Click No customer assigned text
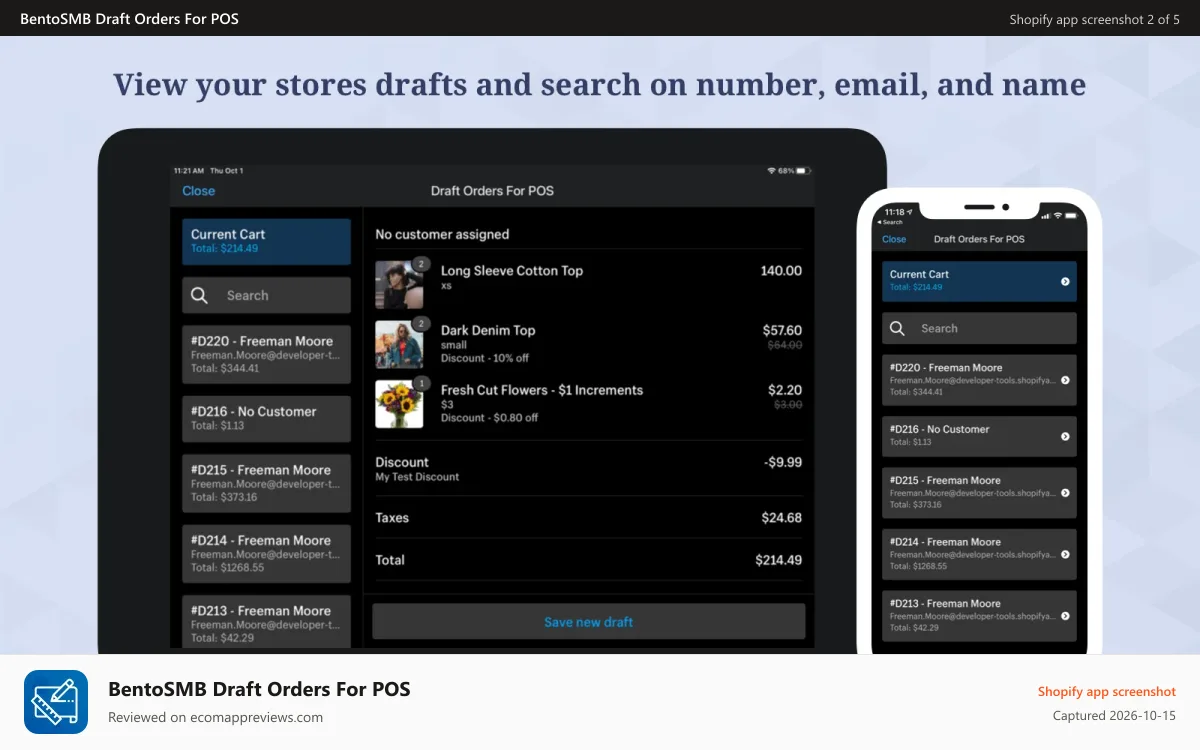This screenshot has height=750, width=1200. point(442,234)
